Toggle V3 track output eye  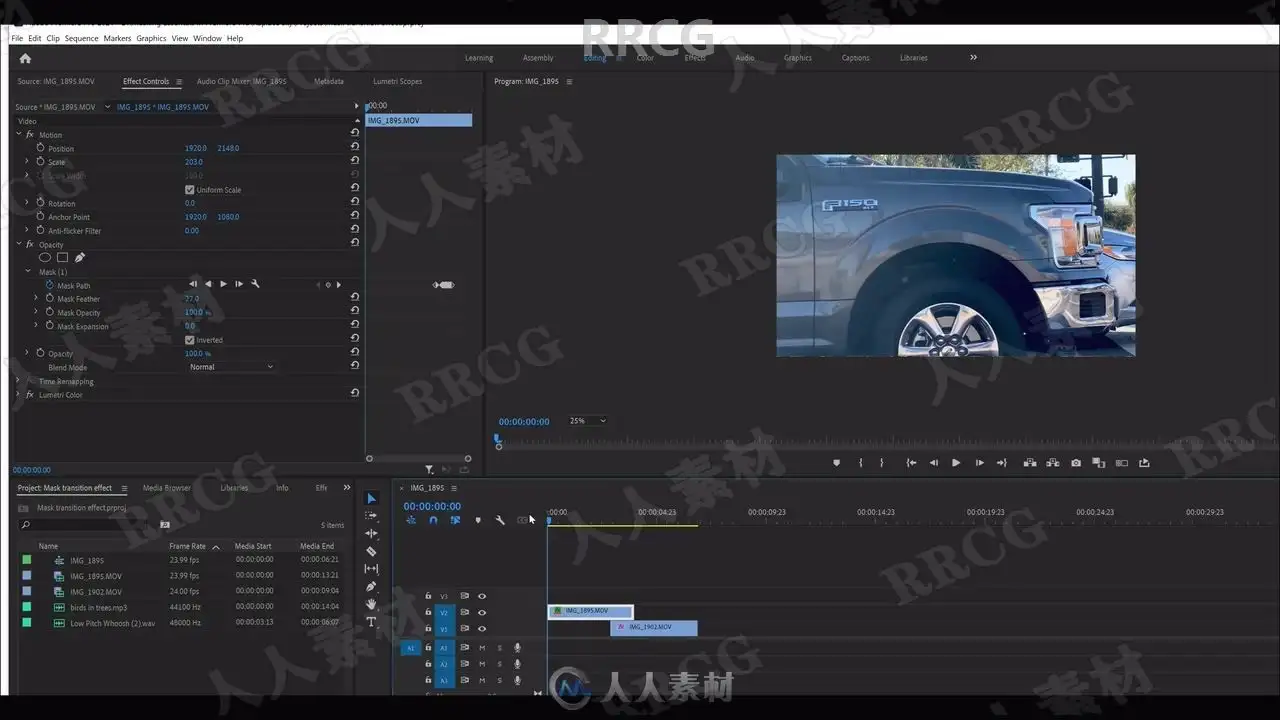[482, 596]
